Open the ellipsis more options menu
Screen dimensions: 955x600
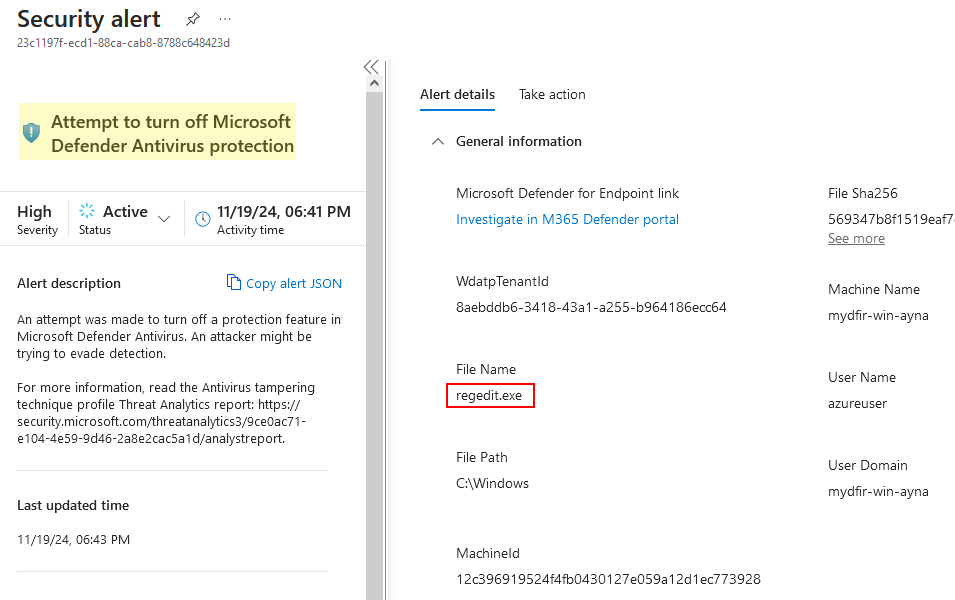click(225, 19)
